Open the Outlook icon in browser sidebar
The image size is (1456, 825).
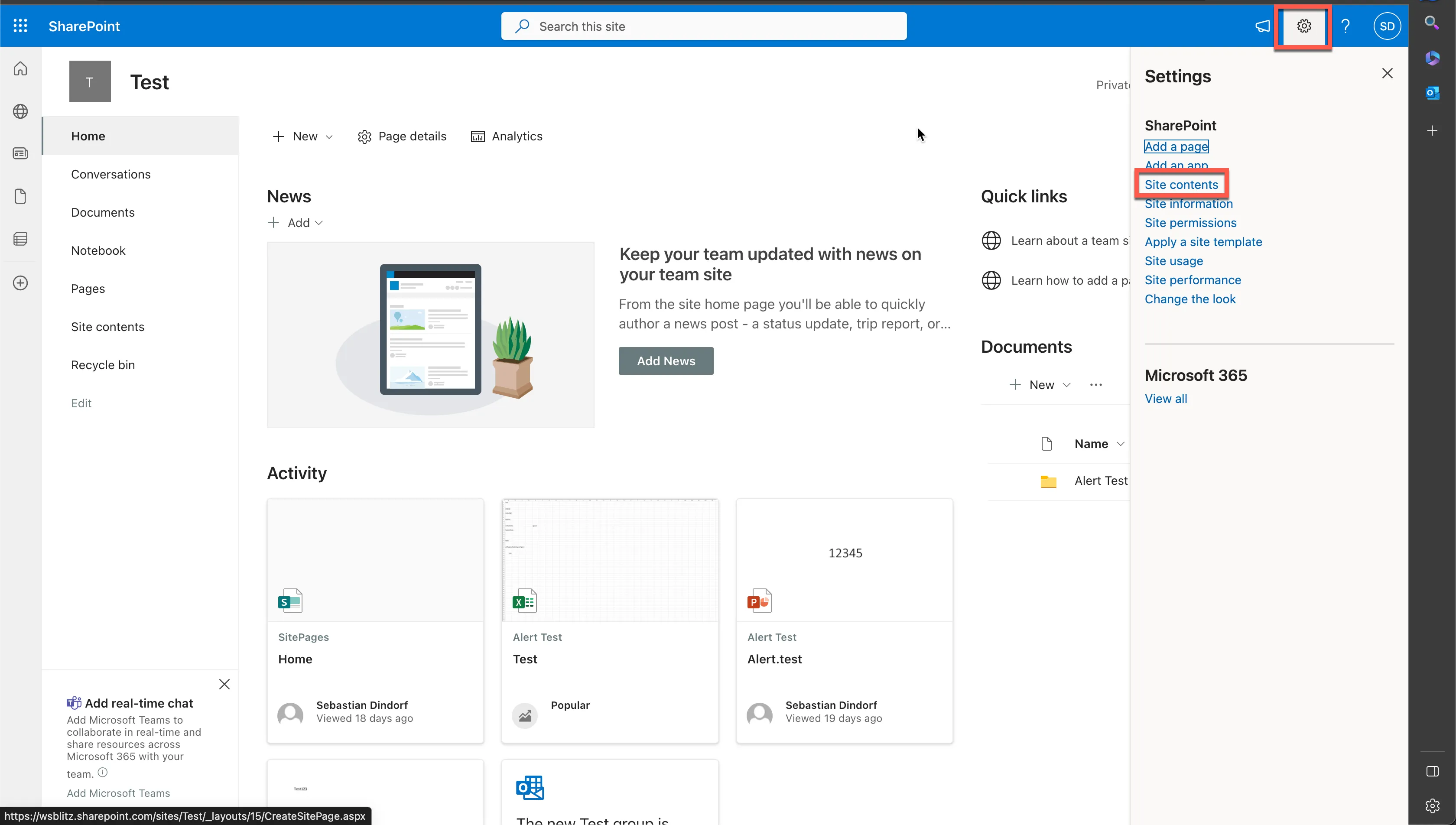pyautogui.click(x=1432, y=92)
